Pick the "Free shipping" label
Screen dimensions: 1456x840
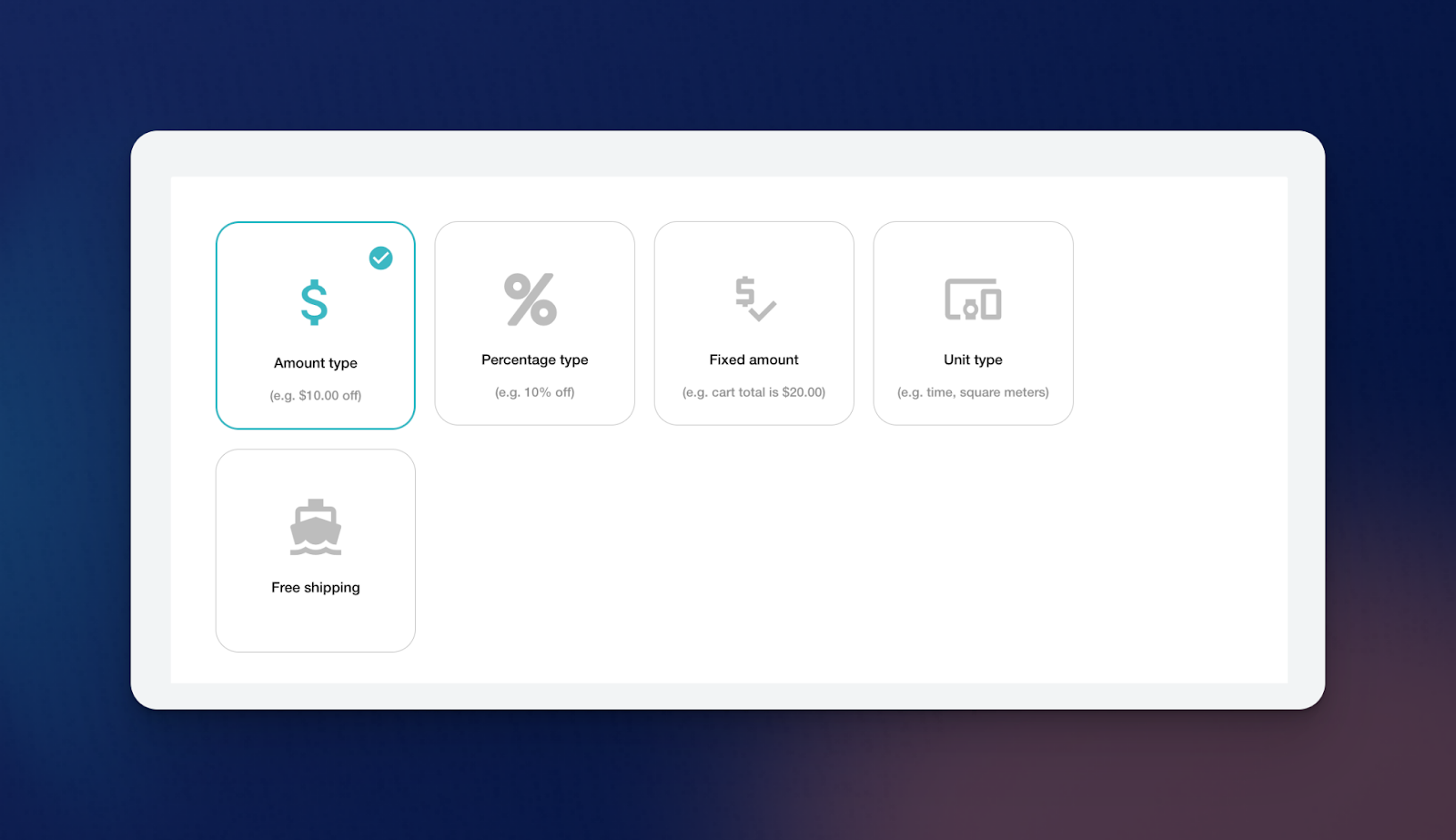[316, 588]
